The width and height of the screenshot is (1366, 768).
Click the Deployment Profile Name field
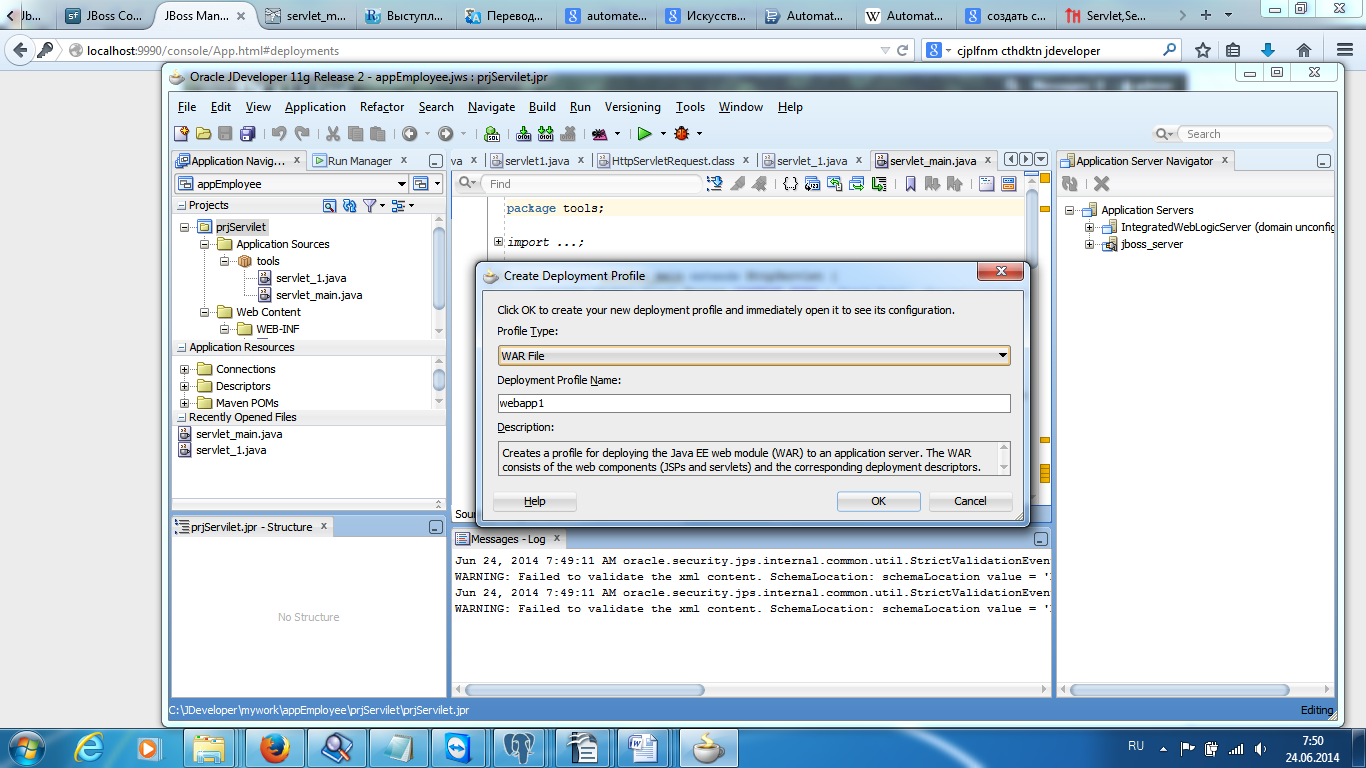click(754, 403)
